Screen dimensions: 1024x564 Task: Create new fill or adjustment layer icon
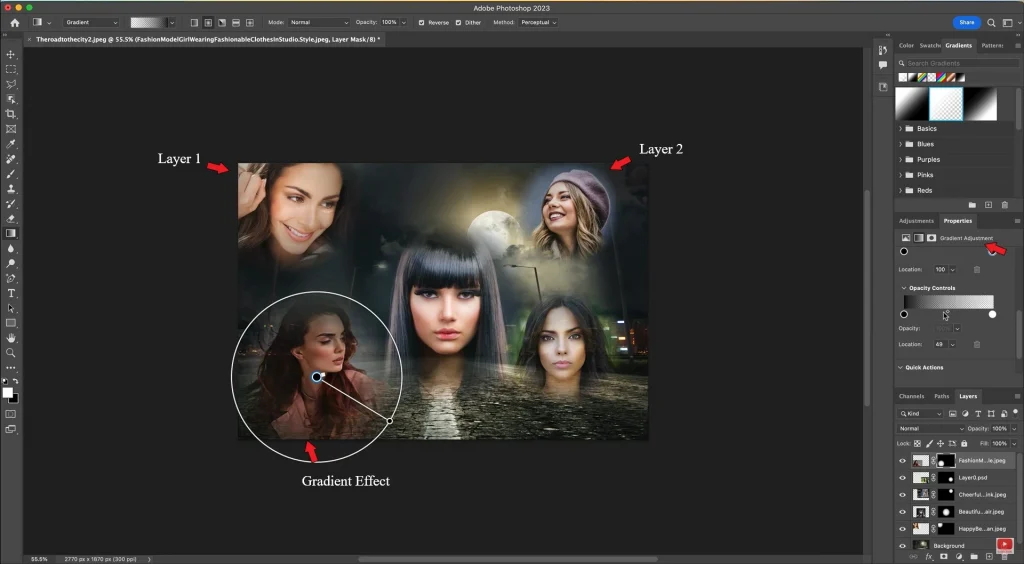coord(959,557)
